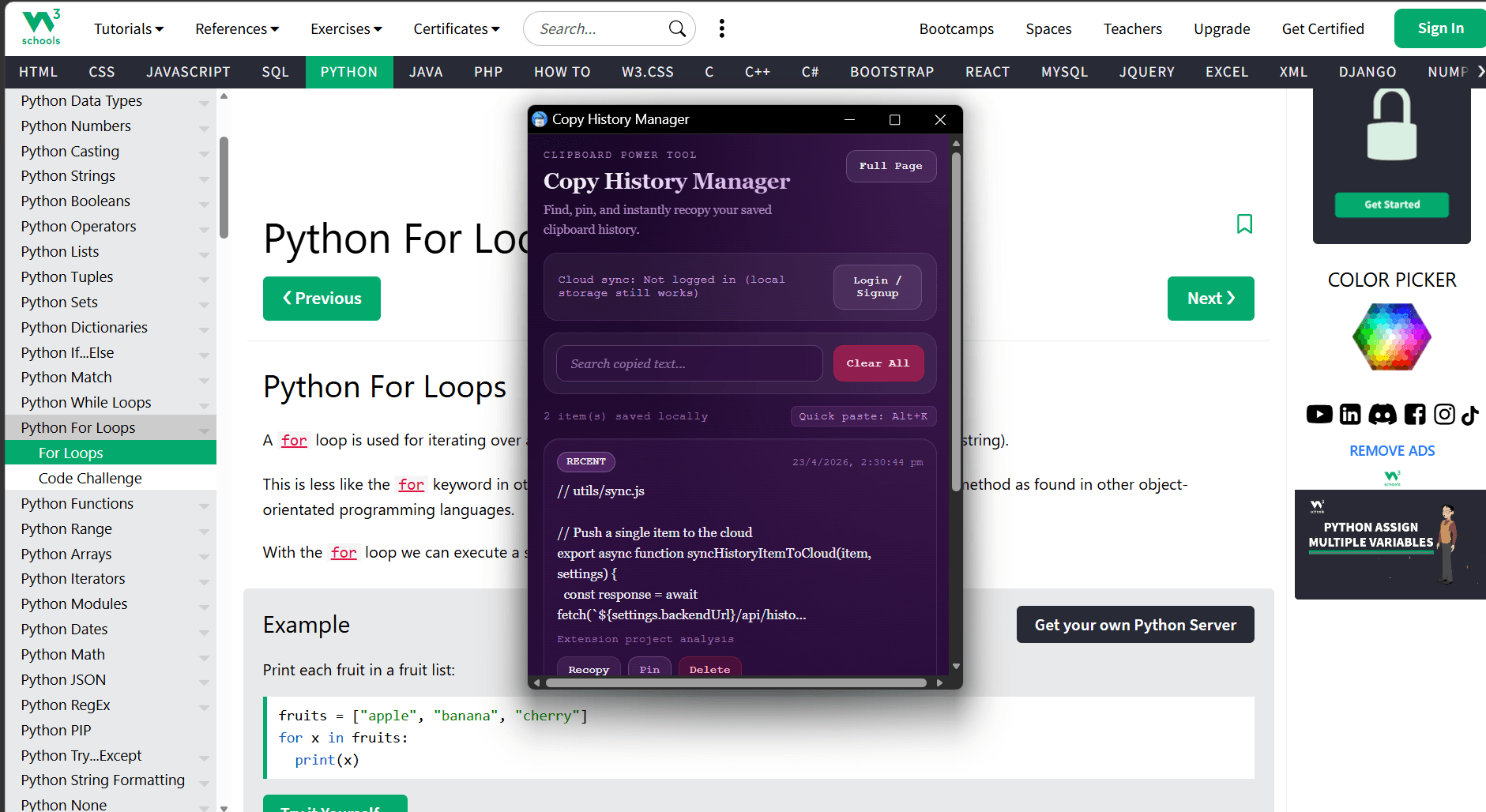This screenshot has height=812, width=1486.
Task: Click scroll-right arrow in Copy History Manager
Action: (x=939, y=682)
